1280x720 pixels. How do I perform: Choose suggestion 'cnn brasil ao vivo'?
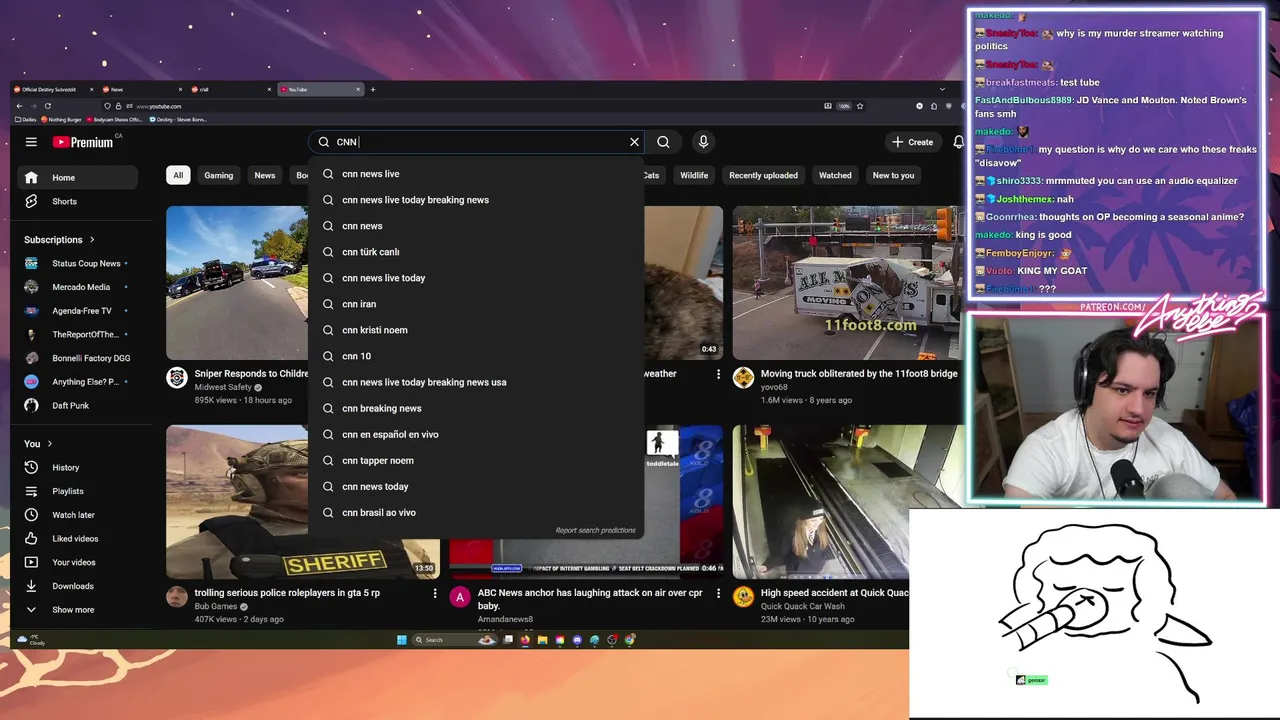pos(476,512)
